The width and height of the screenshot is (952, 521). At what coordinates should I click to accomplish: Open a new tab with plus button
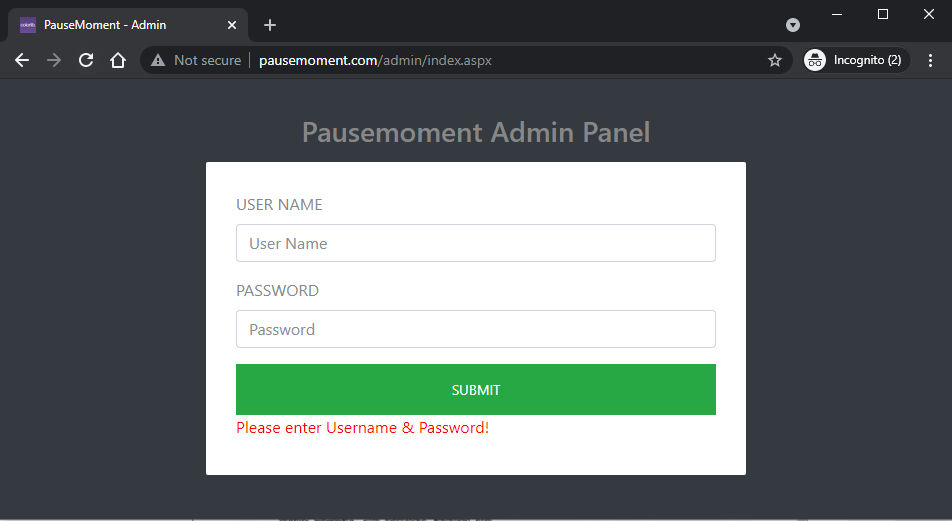click(x=270, y=25)
